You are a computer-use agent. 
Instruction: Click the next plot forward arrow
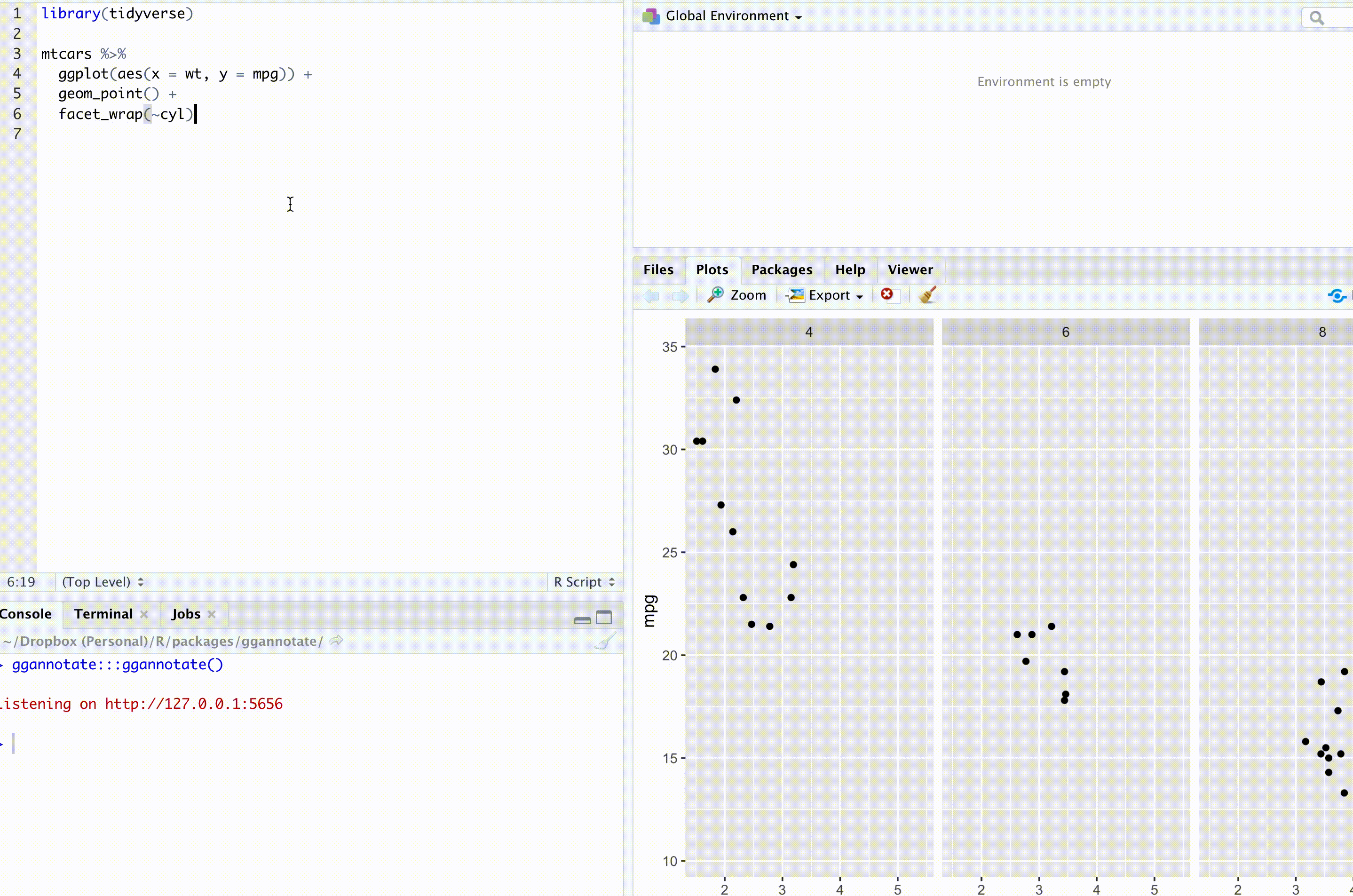point(680,295)
